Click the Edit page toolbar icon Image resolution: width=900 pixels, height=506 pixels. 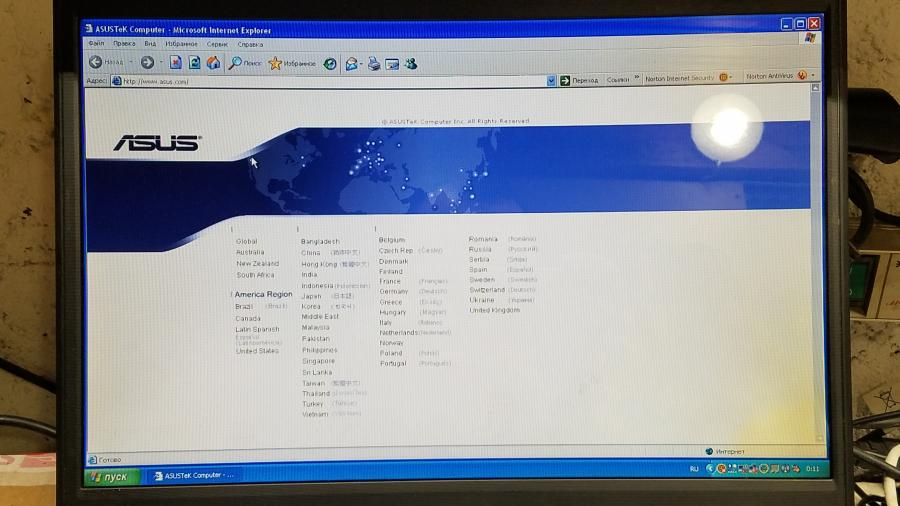click(392, 64)
